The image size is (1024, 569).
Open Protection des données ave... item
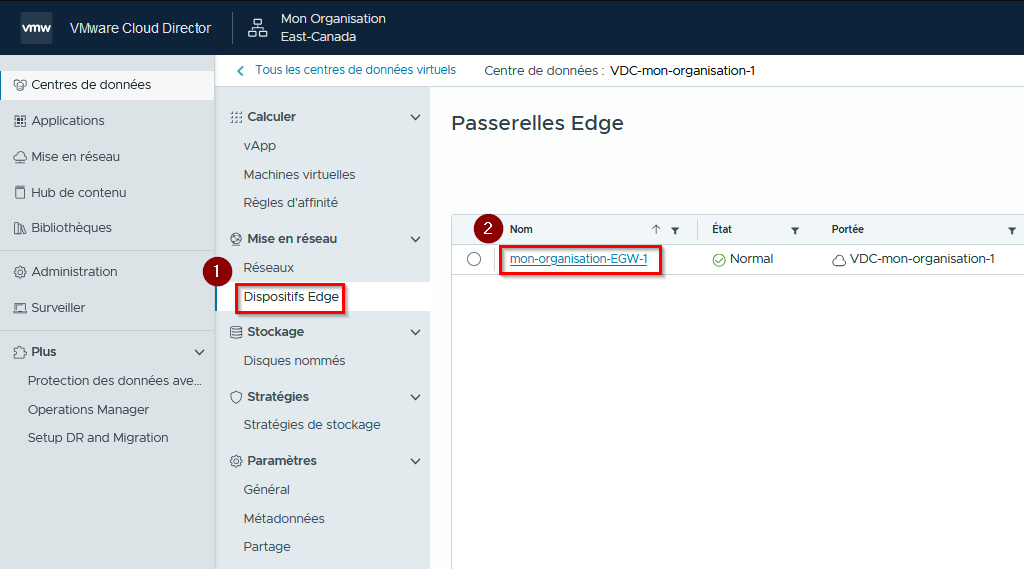pyautogui.click(x=115, y=381)
